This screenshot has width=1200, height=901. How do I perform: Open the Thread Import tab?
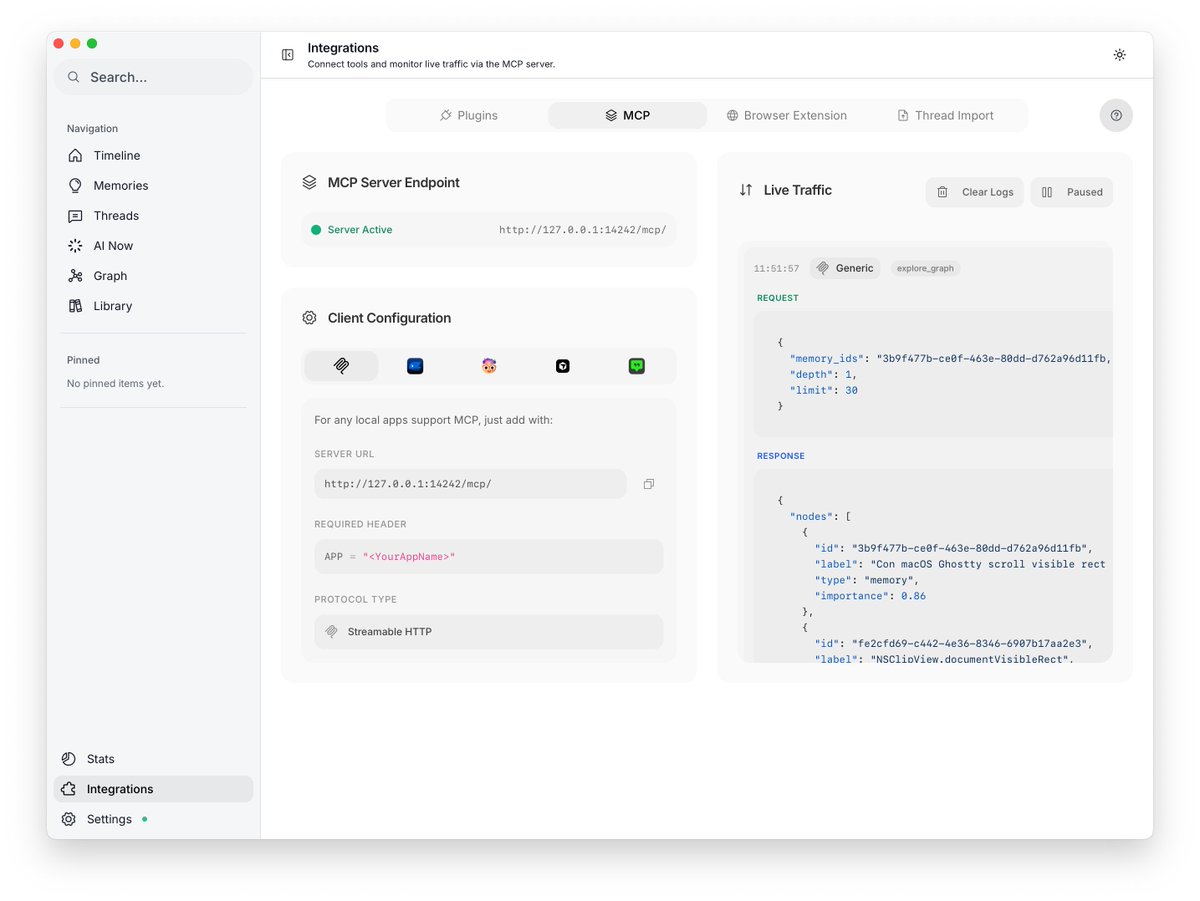tap(945, 115)
